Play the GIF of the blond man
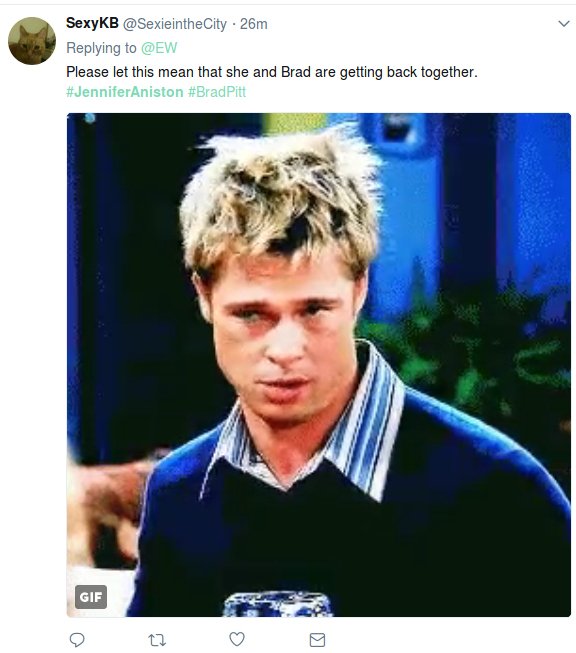576x653 pixels. pyautogui.click(x=319, y=365)
